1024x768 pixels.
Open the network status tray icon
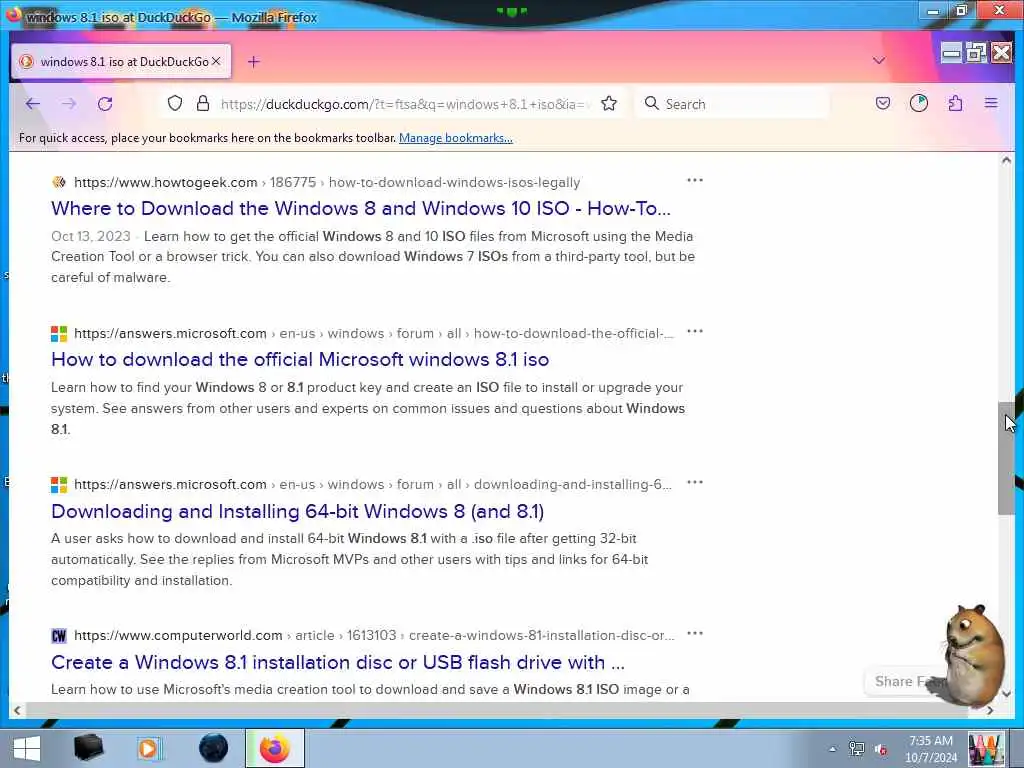856,749
